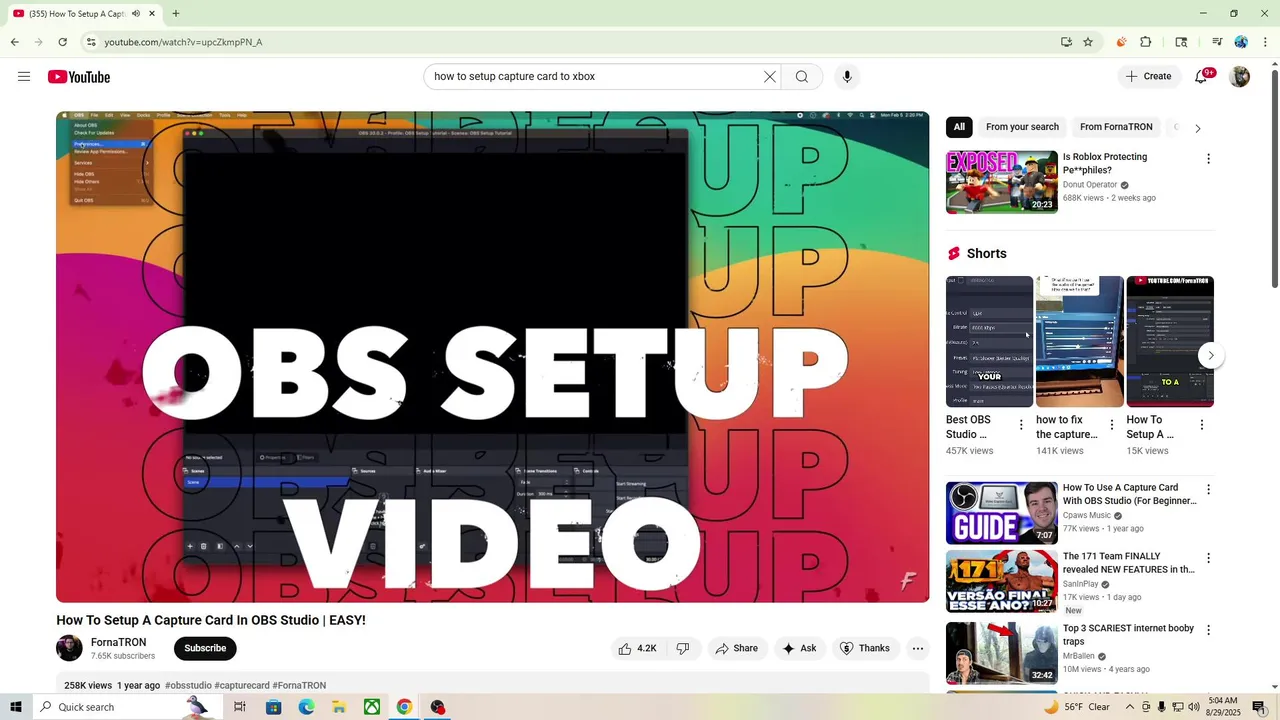Viewport: 1280px width, 720px height.
Task: Open more actions ellipsis under video
Action: coord(918,648)
